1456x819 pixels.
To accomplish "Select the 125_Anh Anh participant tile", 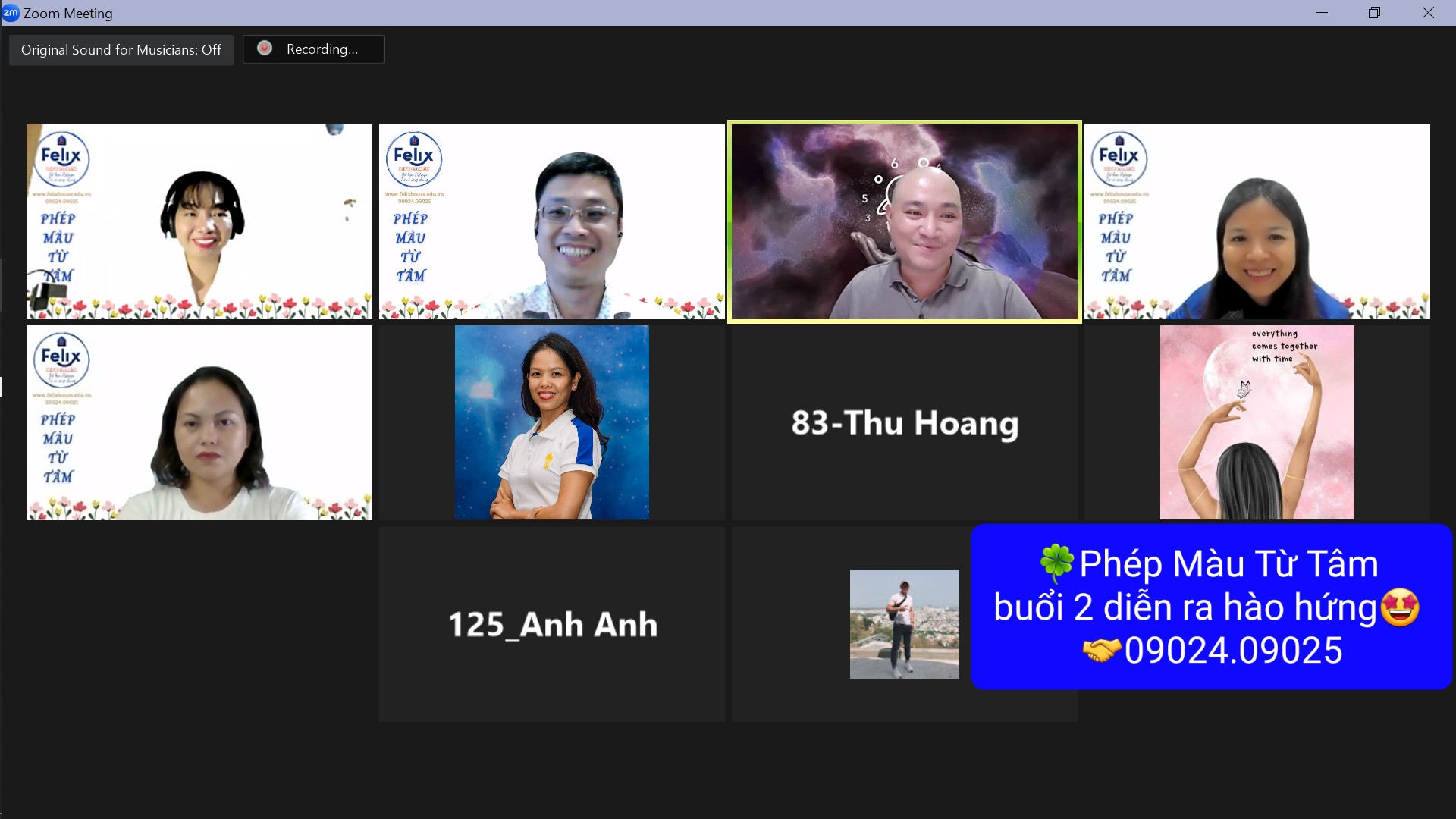I will [x=551, y=624].
